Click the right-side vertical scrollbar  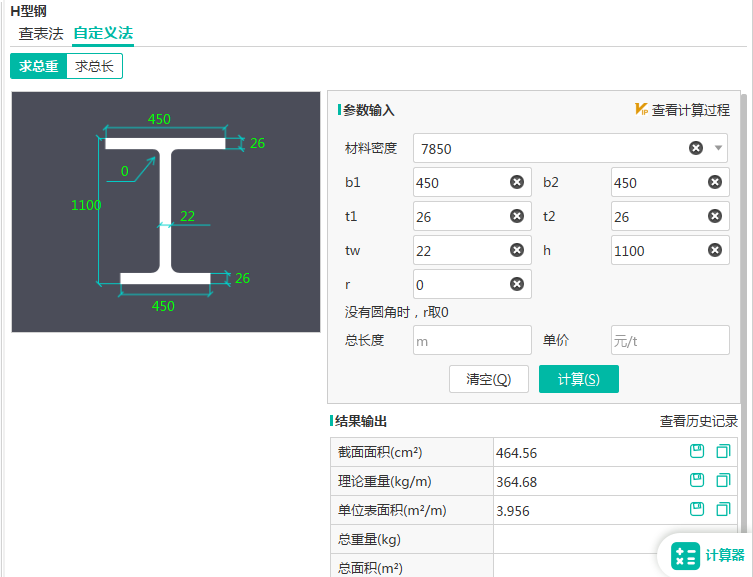point(745,312)
